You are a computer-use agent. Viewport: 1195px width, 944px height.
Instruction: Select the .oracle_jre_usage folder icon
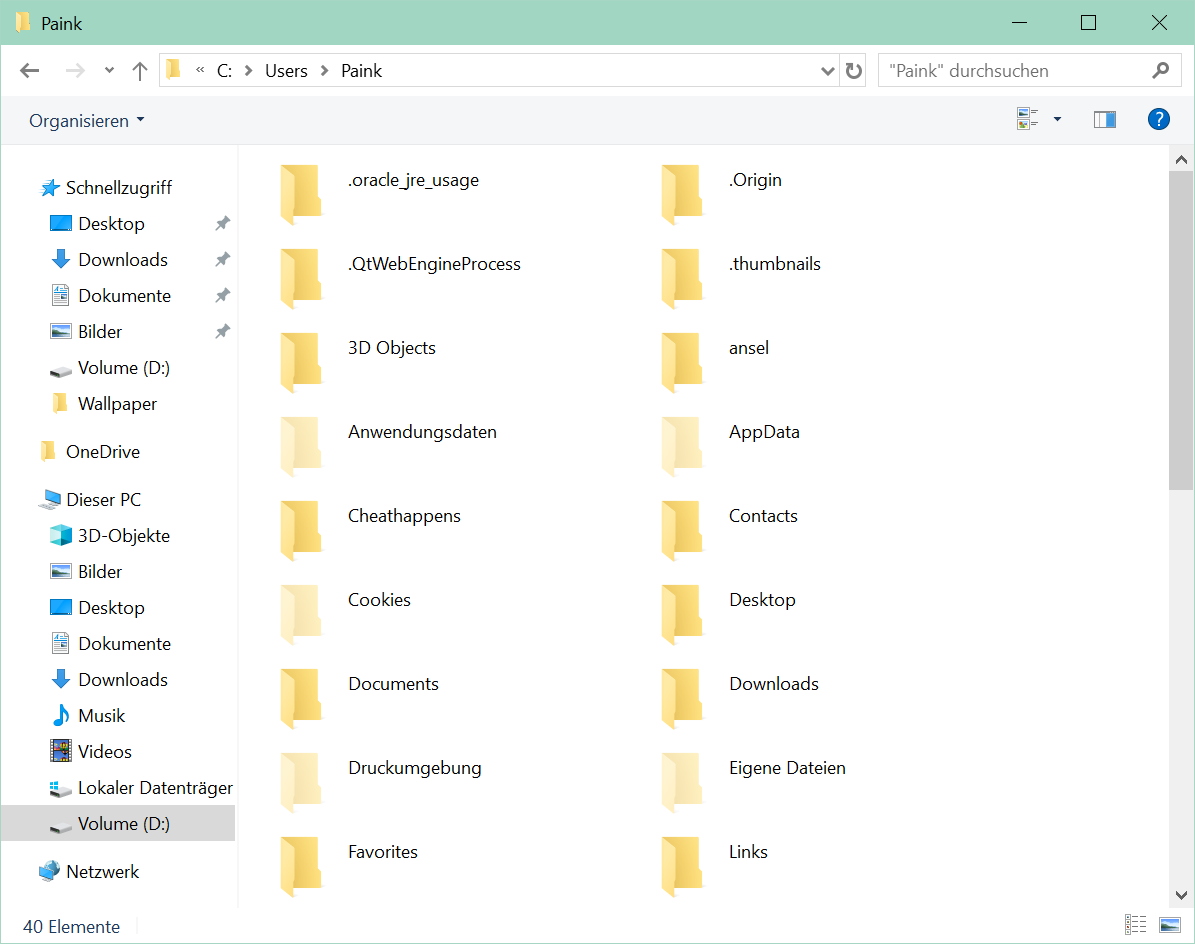coord(301,194)
